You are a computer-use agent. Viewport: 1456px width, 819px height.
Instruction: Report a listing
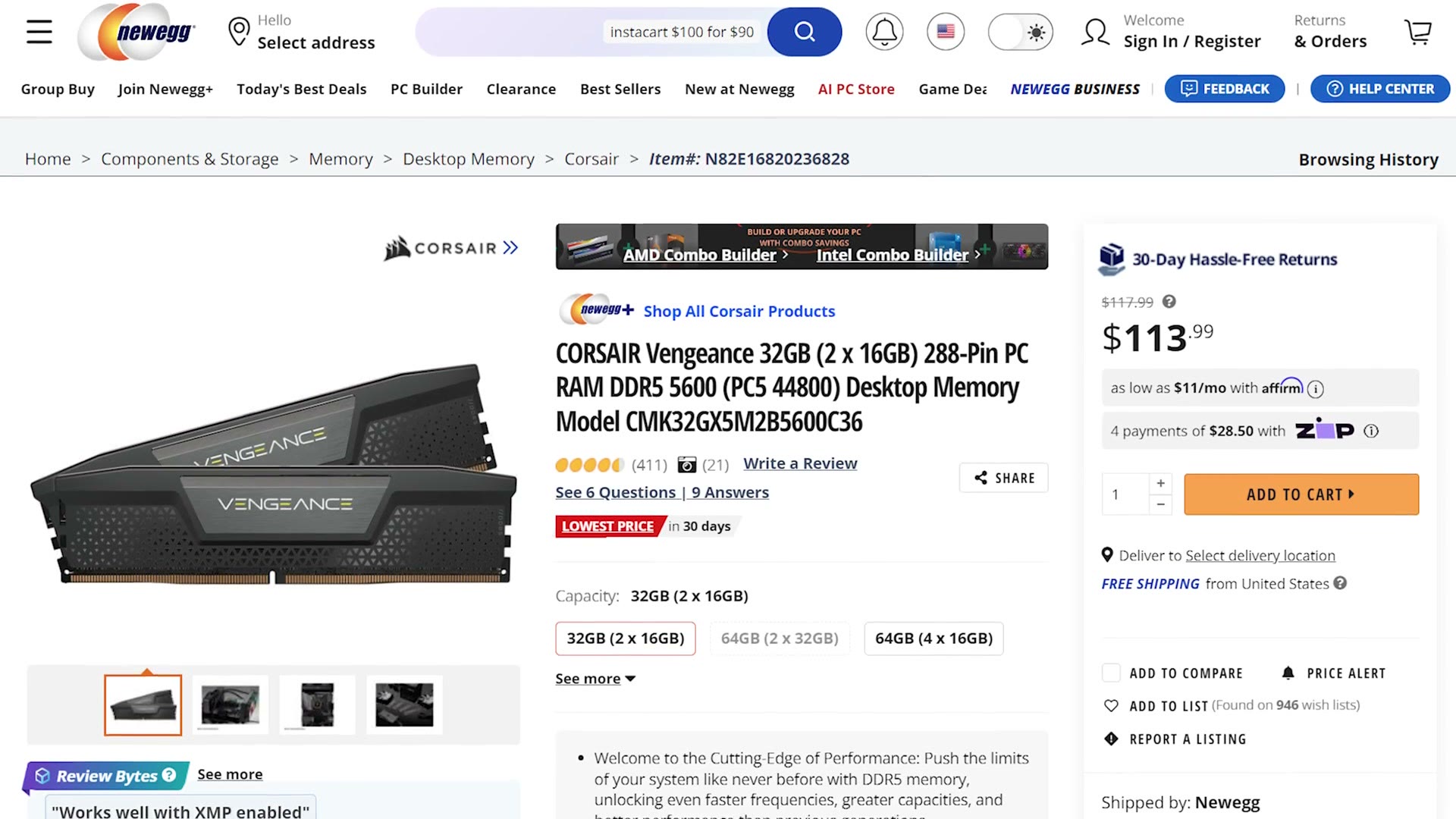[x=1175, y=739]
